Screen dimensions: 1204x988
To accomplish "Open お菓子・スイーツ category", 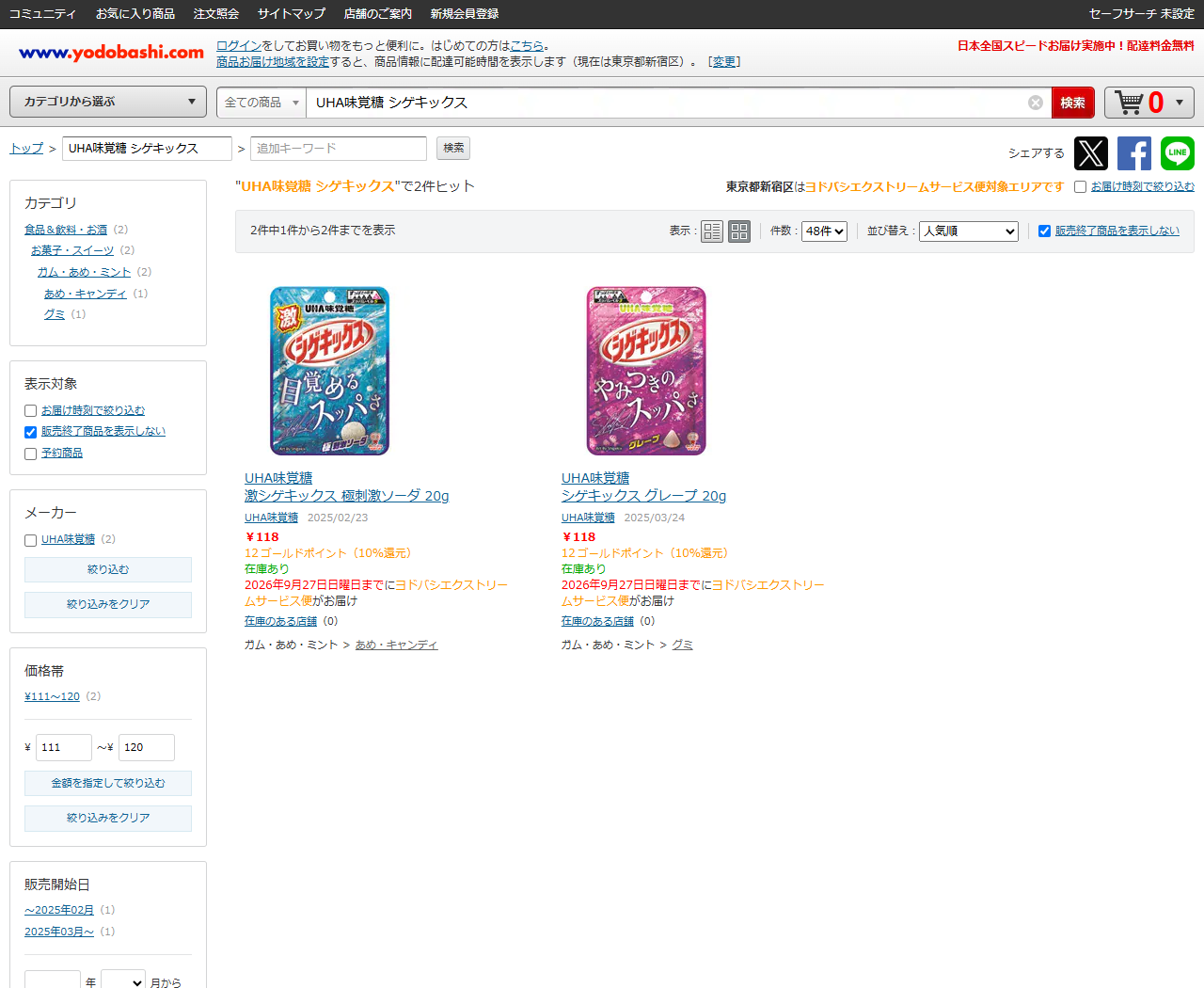I will (72, 250).
